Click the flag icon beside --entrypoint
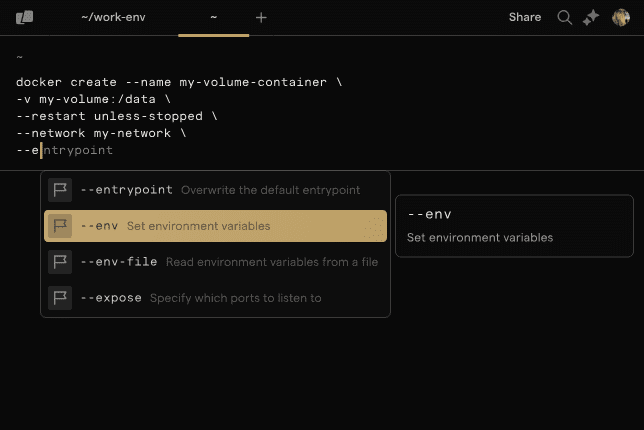The width and height of the screenshot is (644, 430). tap(60, 190)
